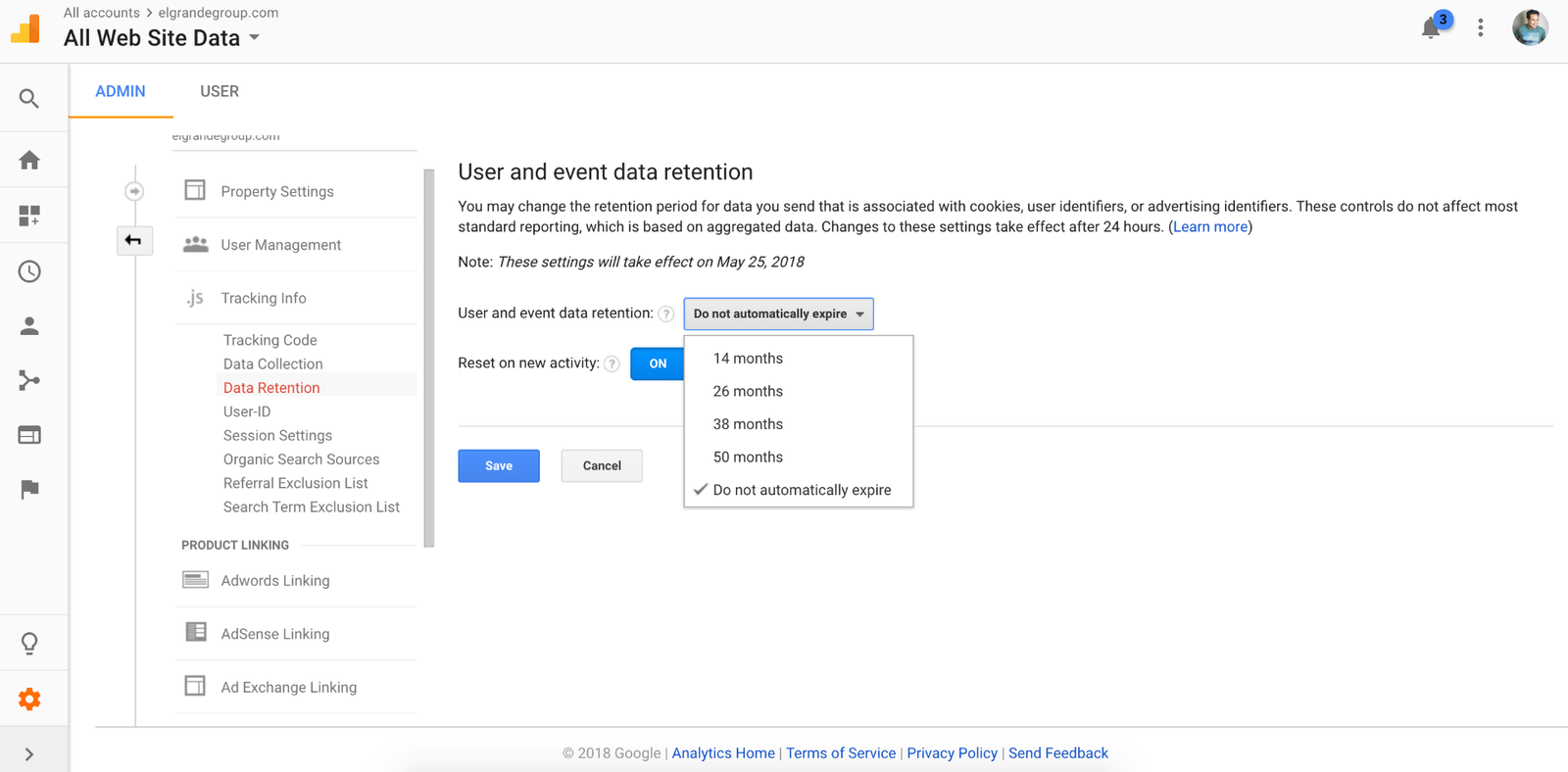Open the Learn more link
The height and width of the screenshot is (772, 1568).
(x=1210, y=227)
